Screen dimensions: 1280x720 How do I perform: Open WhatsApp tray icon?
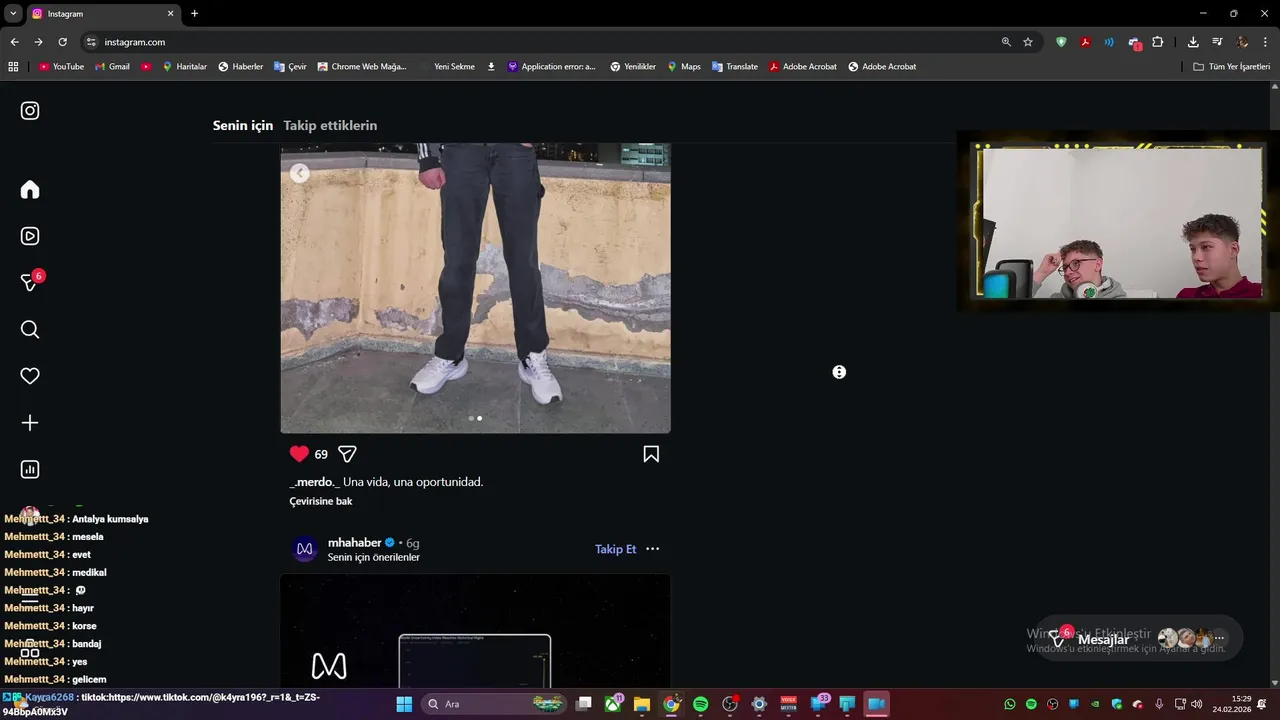[x=1010, y=704]
